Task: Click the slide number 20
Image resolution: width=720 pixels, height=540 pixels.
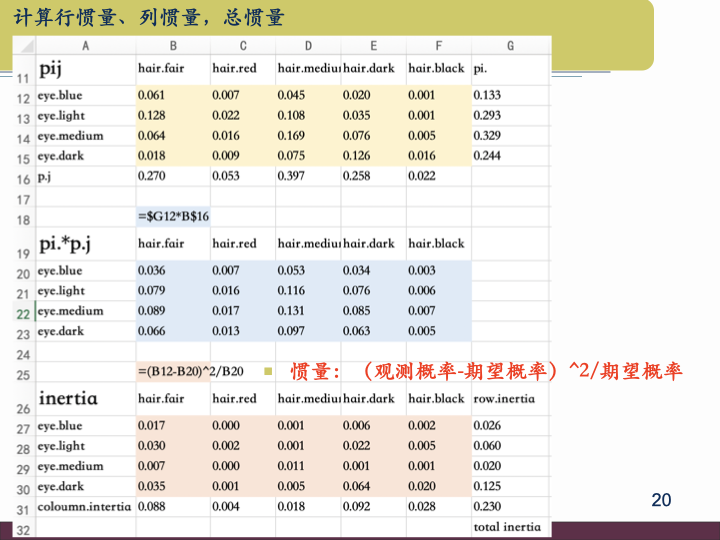Action: click(x=661, y=500)
